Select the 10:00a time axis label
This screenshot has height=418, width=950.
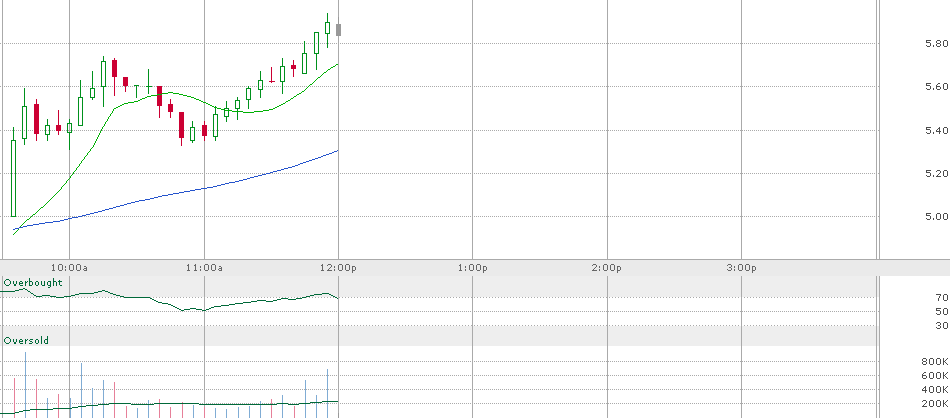pos(69,268)
